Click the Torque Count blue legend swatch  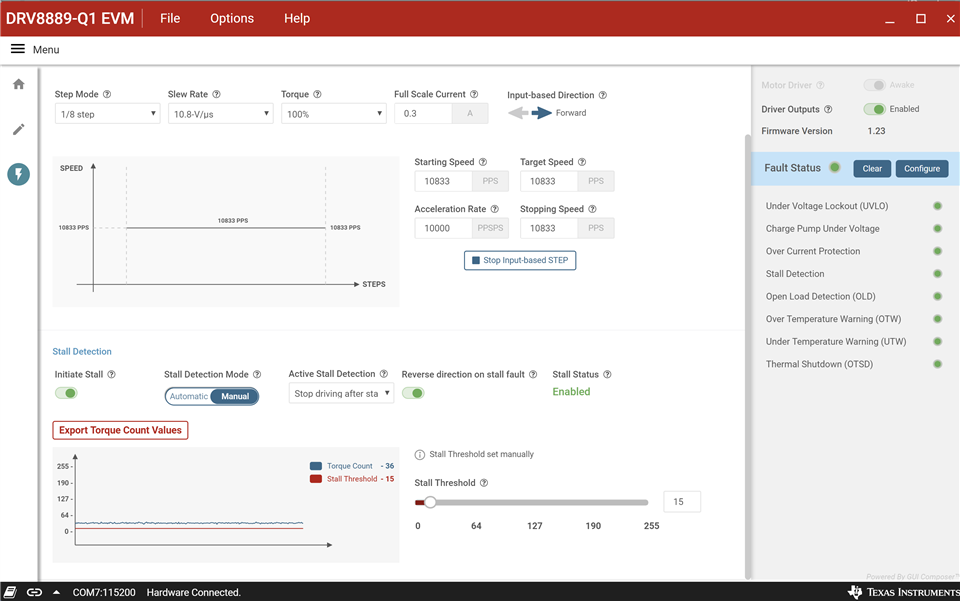[316, 466]
